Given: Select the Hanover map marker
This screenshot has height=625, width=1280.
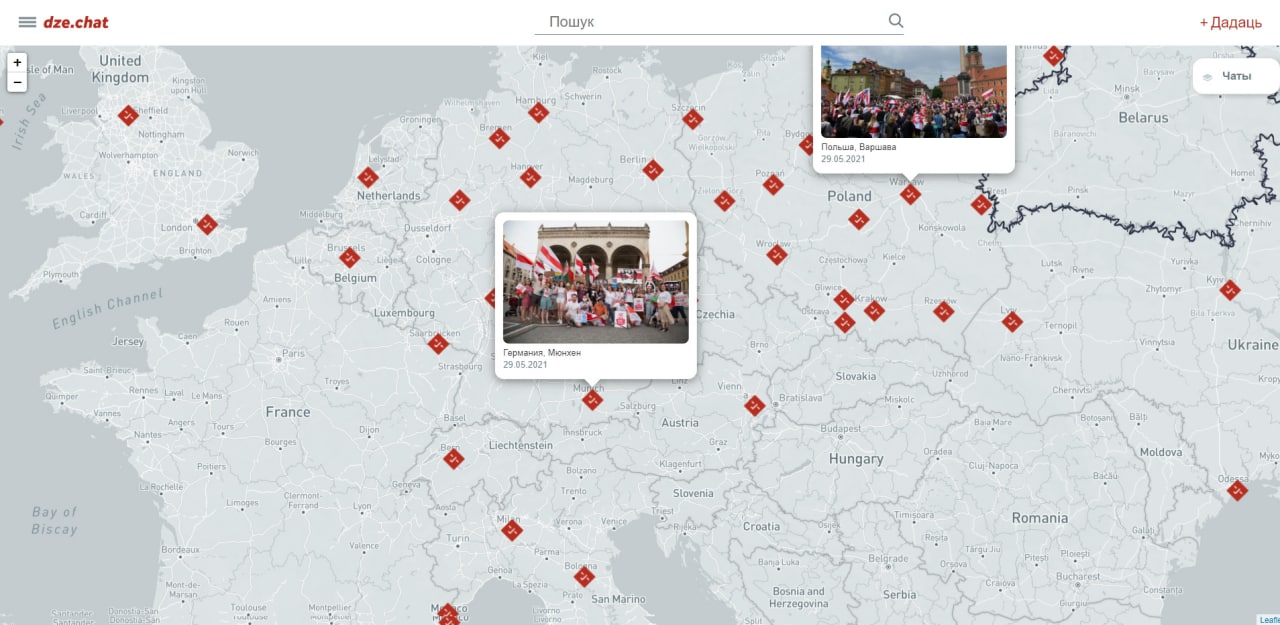Looking at the screenshot, I should click(x=530, y=177).
